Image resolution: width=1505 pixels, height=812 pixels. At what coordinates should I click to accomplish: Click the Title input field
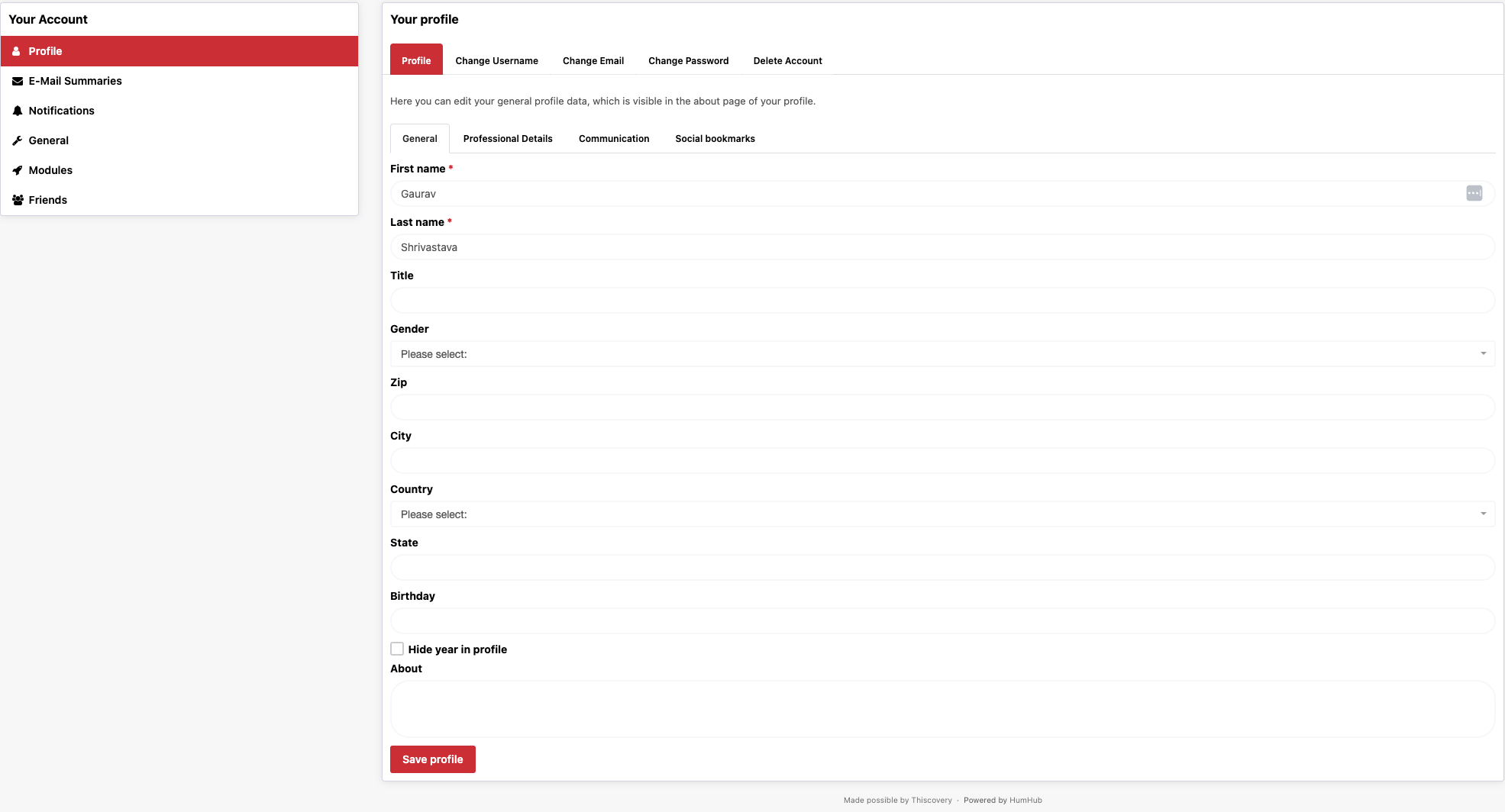click(941, 301)
